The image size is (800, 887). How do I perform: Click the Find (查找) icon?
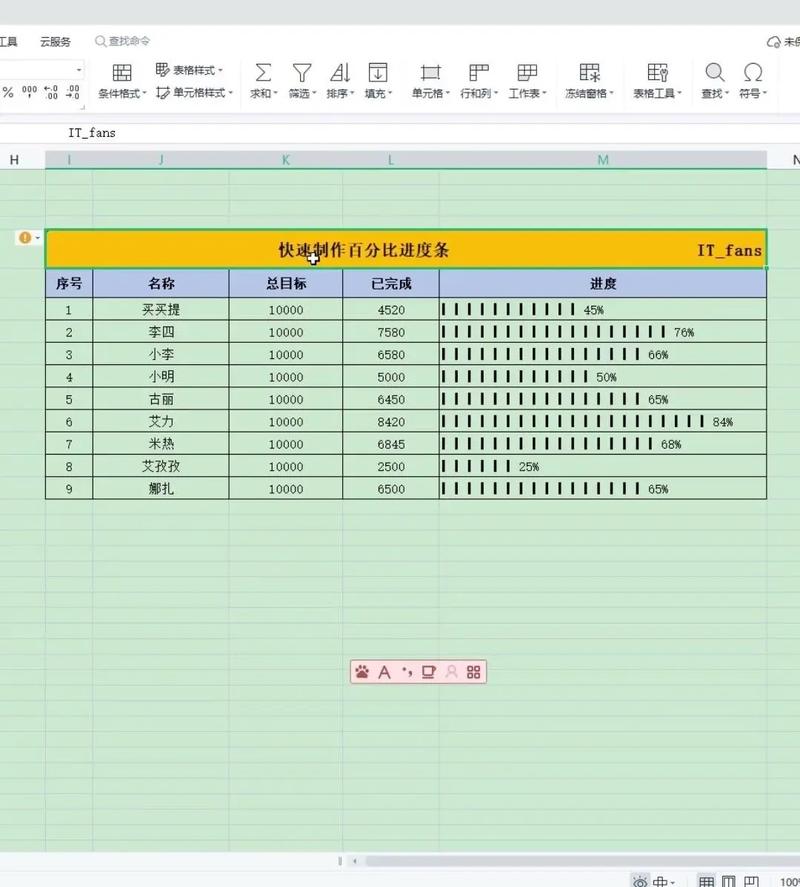(x=714, y=80)
